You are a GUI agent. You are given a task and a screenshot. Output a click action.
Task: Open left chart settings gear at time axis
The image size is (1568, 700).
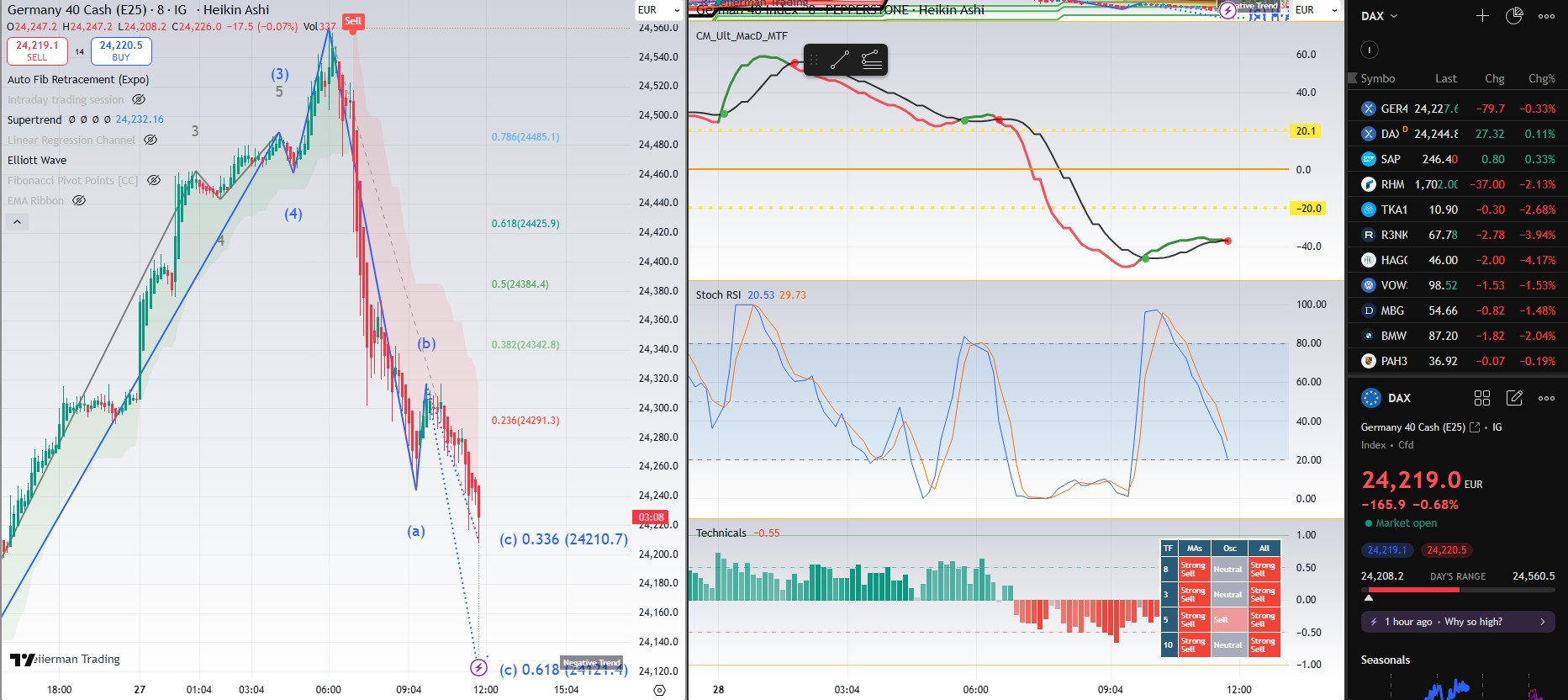pos(659,690)
